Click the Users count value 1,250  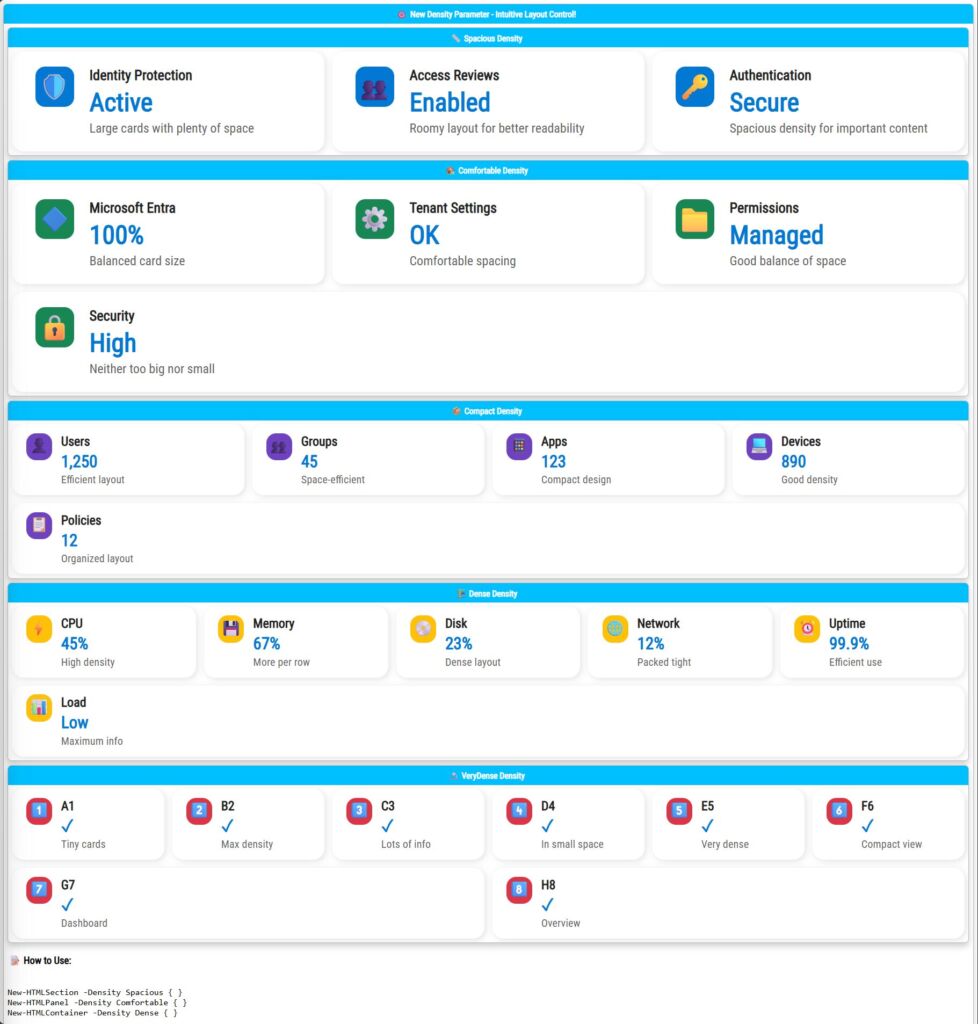point(79,461)
